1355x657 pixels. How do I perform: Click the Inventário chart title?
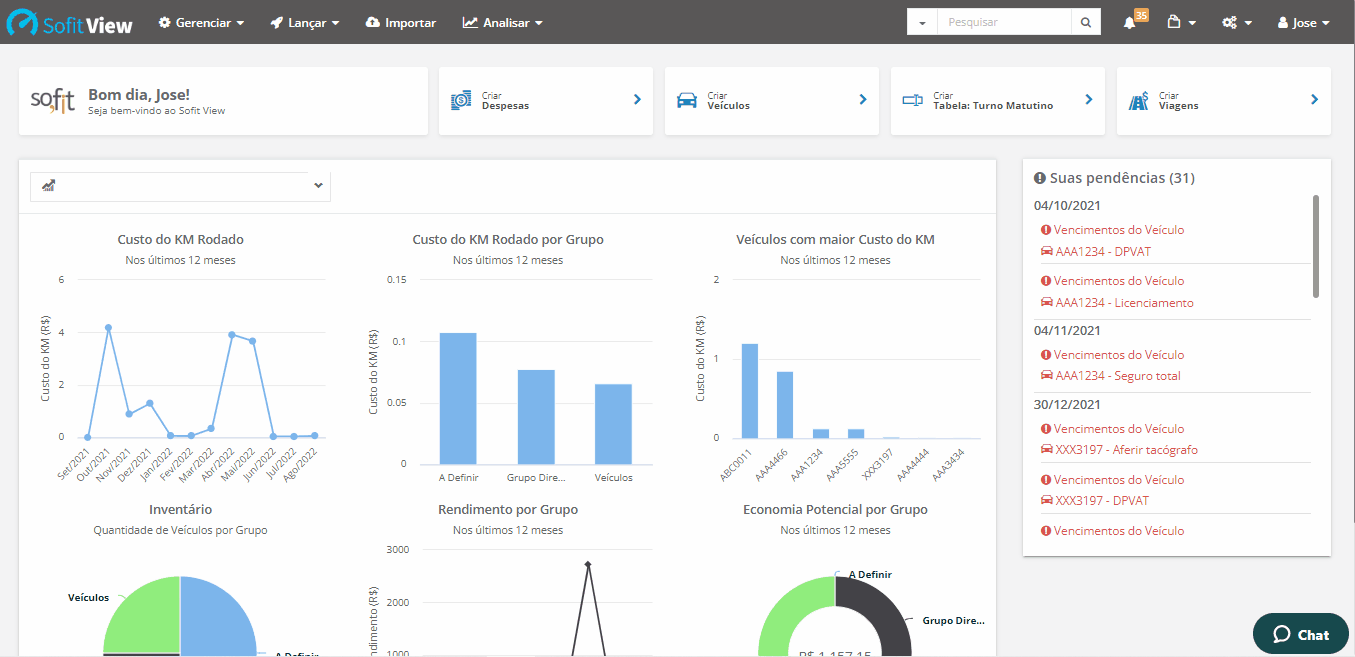(180, 510)
